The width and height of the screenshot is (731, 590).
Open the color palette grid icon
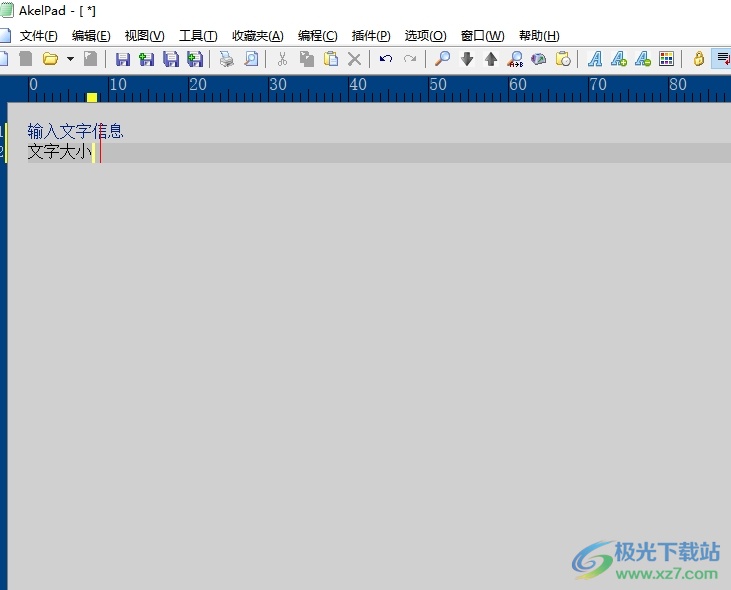pyautogui.click(x=666, y=59)
